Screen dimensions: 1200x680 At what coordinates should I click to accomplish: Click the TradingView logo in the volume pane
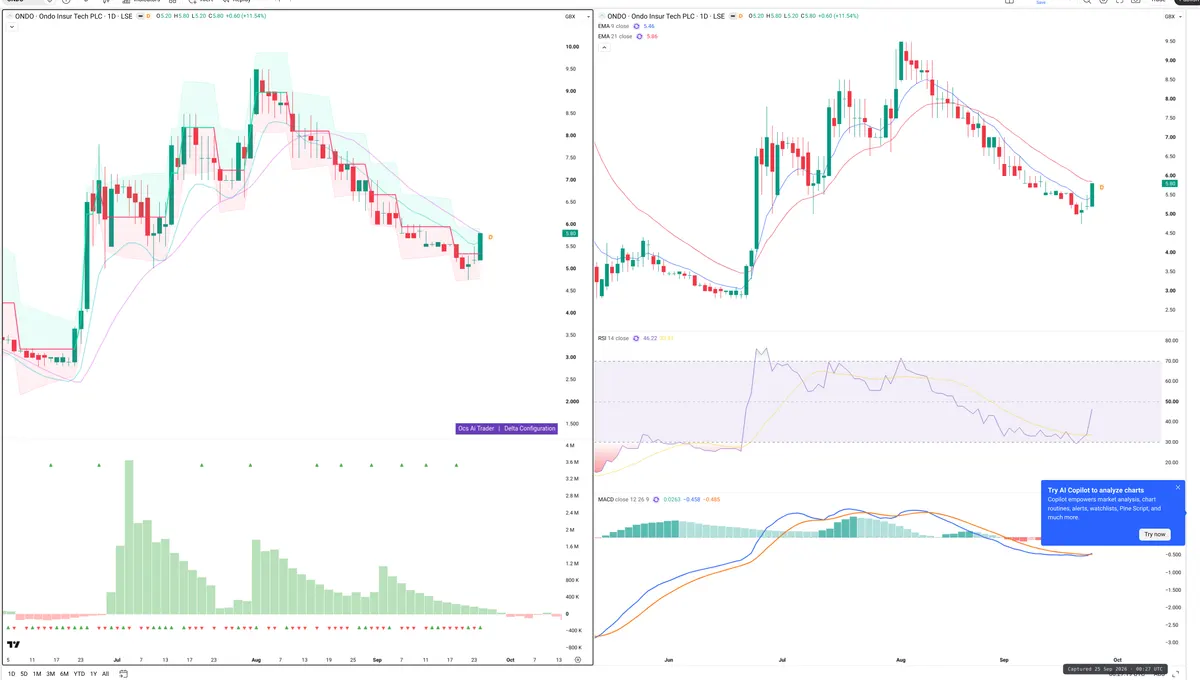14,645
